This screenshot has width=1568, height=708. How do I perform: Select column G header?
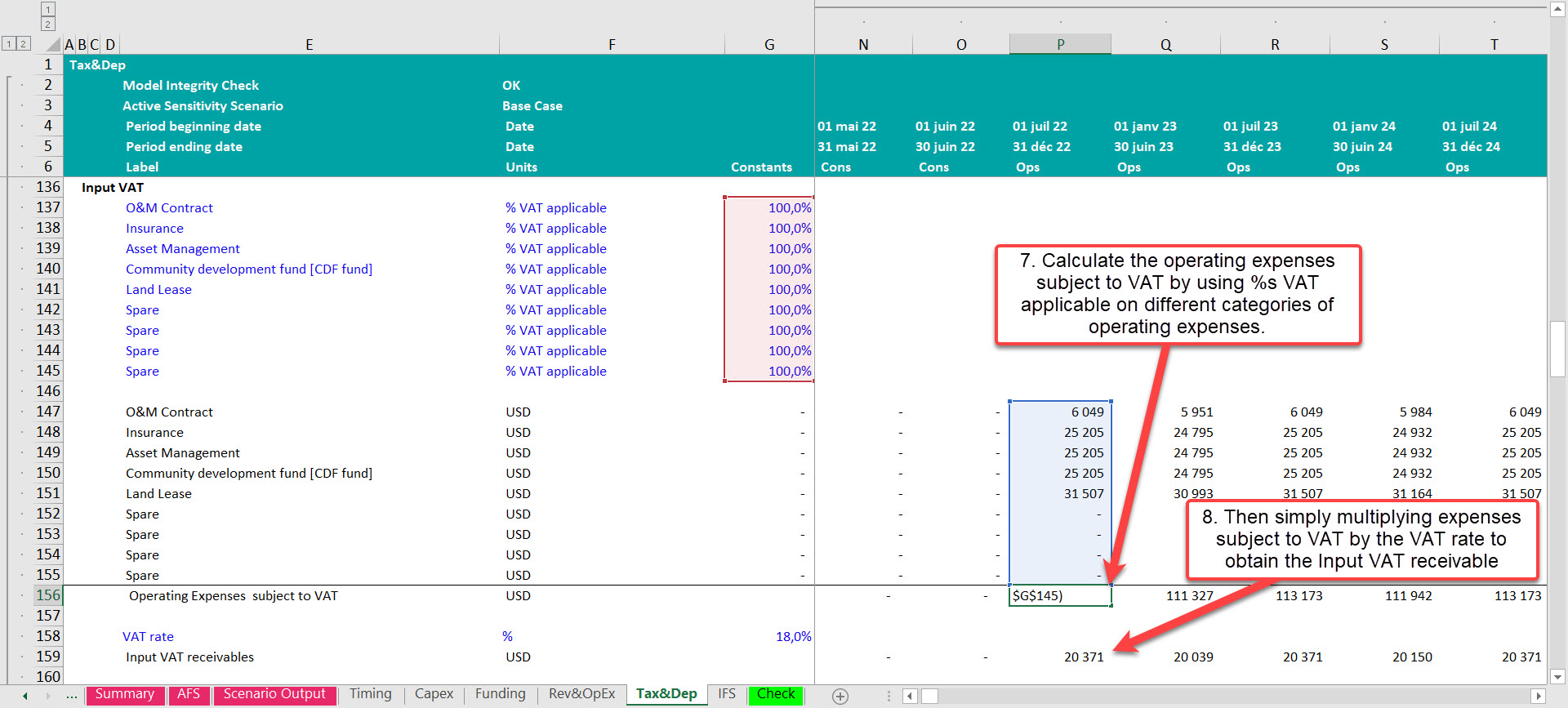click(769, 45)
